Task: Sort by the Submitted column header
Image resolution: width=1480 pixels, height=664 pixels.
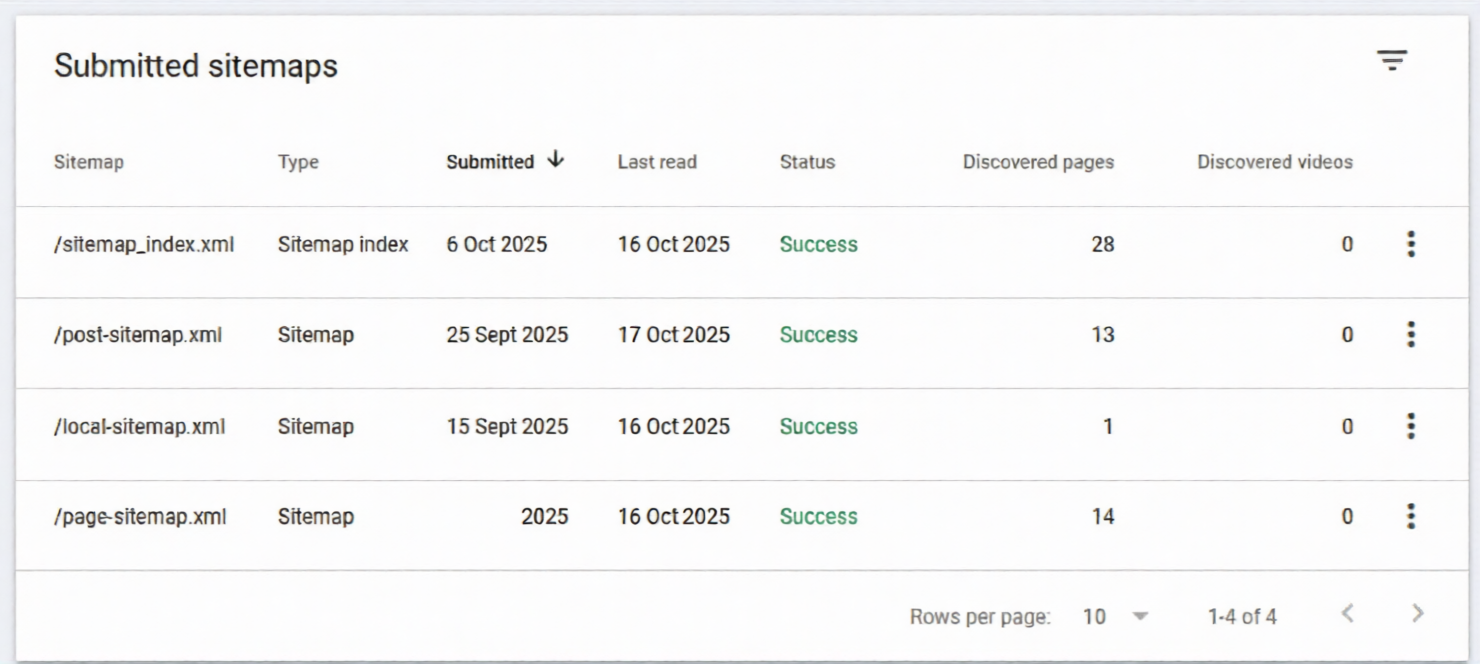Action: 490,162
